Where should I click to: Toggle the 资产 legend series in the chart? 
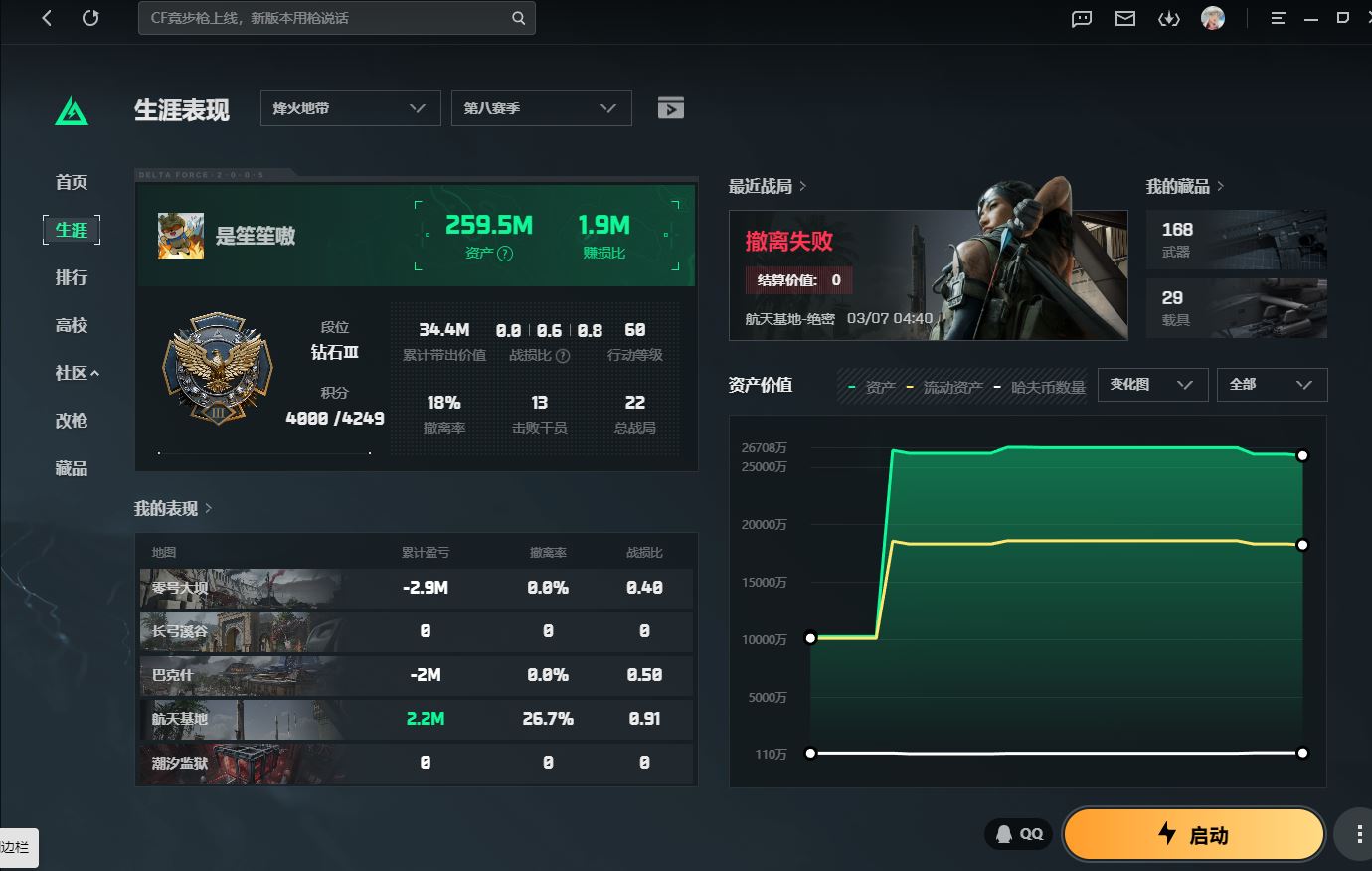(873, 387)
